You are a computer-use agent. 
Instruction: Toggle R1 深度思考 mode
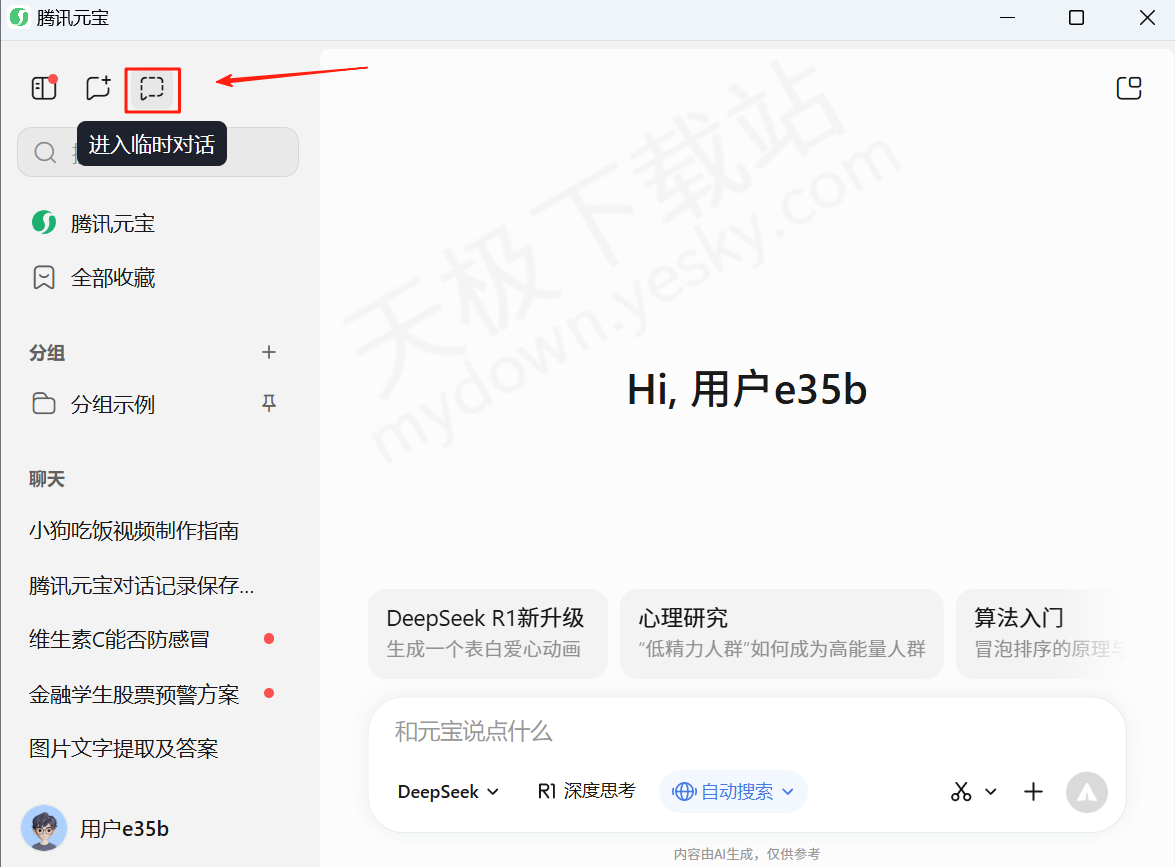pos(586,792)
